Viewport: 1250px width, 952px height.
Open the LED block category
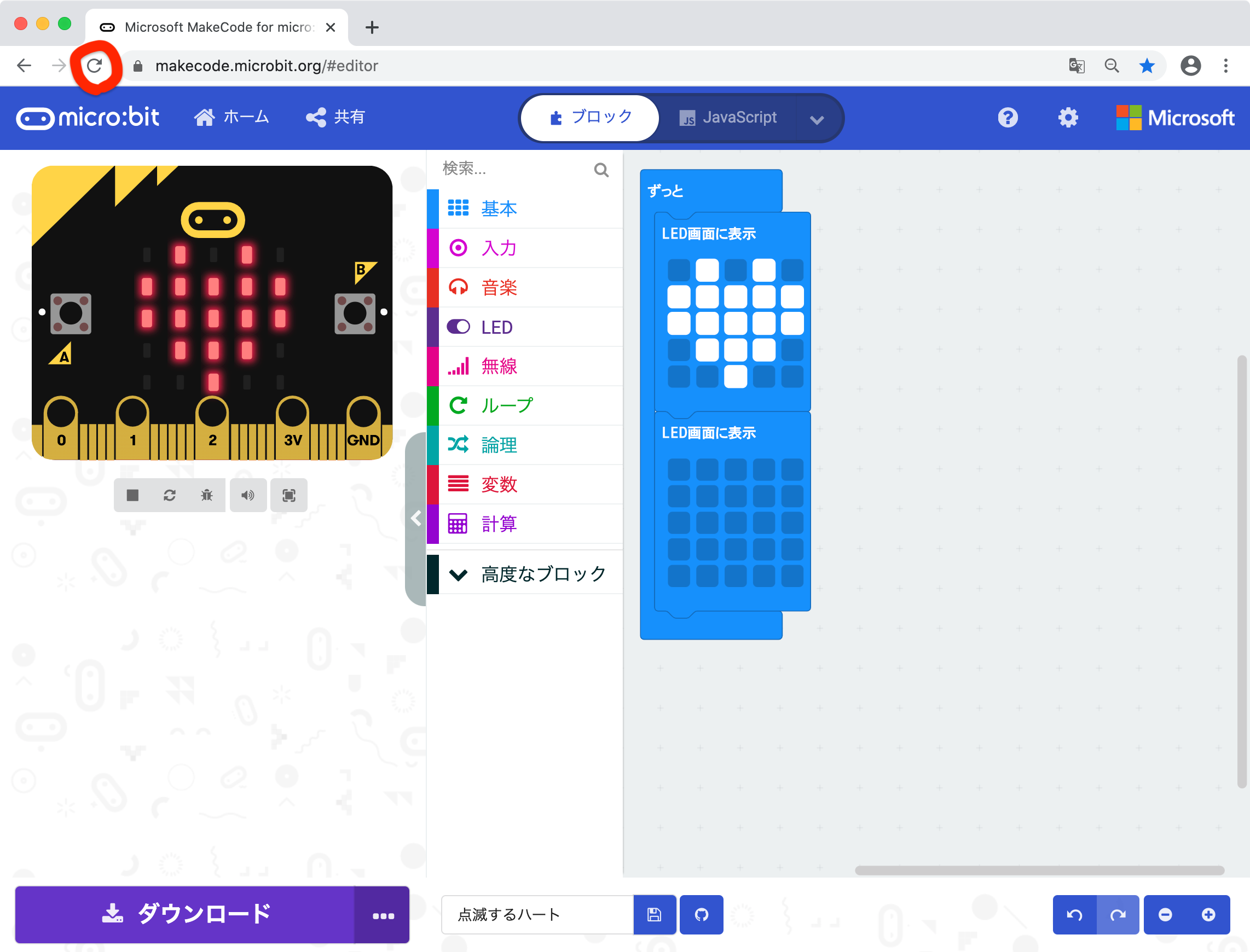[496, 327]
